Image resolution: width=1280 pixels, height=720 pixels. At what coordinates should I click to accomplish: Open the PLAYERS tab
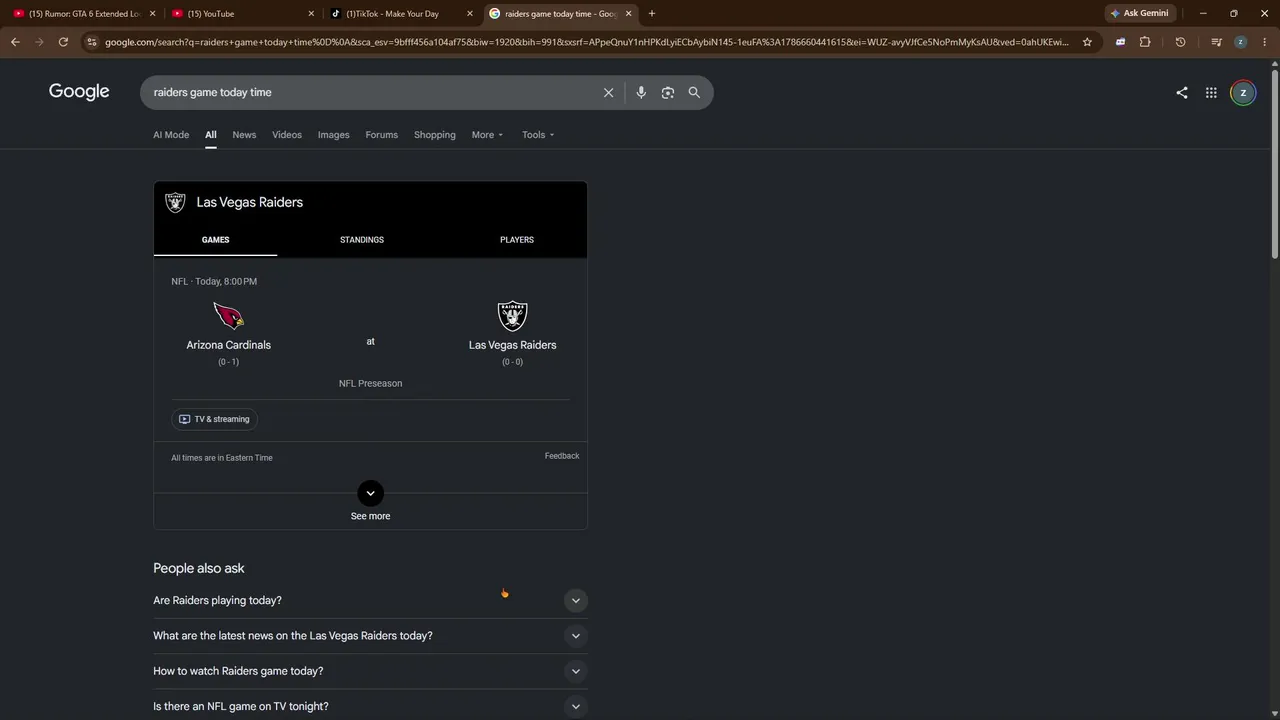(x=517, y=240)
